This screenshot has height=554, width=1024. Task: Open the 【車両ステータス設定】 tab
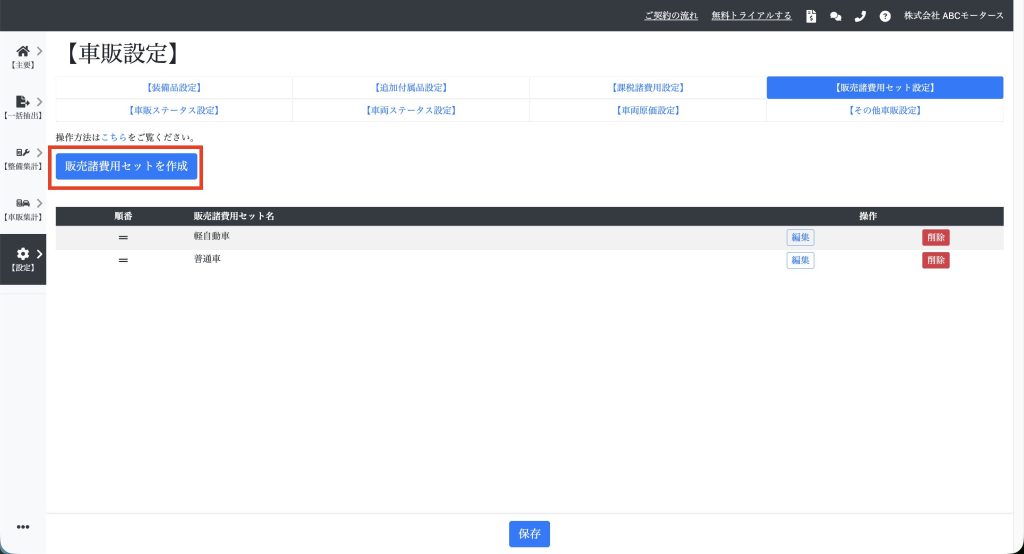pyautogui.click(x=410, y=110)
